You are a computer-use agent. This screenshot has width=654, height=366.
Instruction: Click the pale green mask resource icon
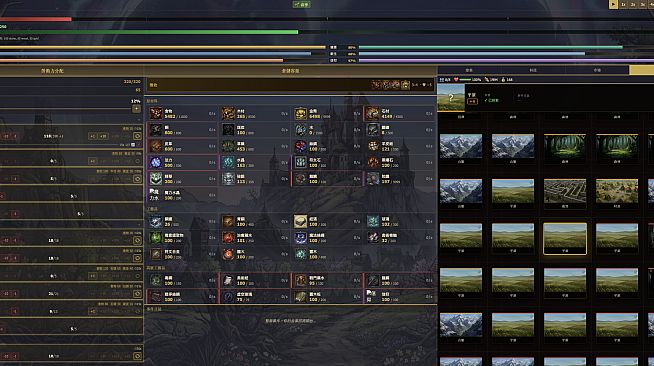click(x=156, y=178)
